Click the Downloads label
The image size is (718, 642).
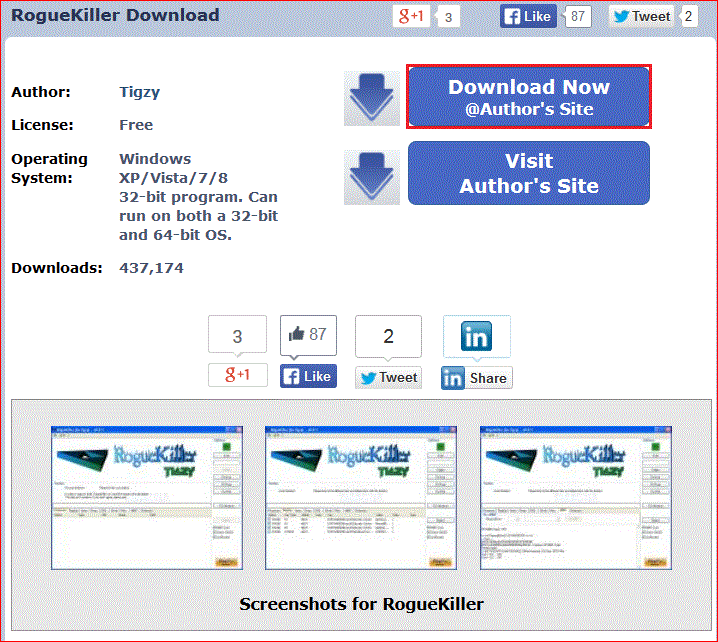click(57, 268)
